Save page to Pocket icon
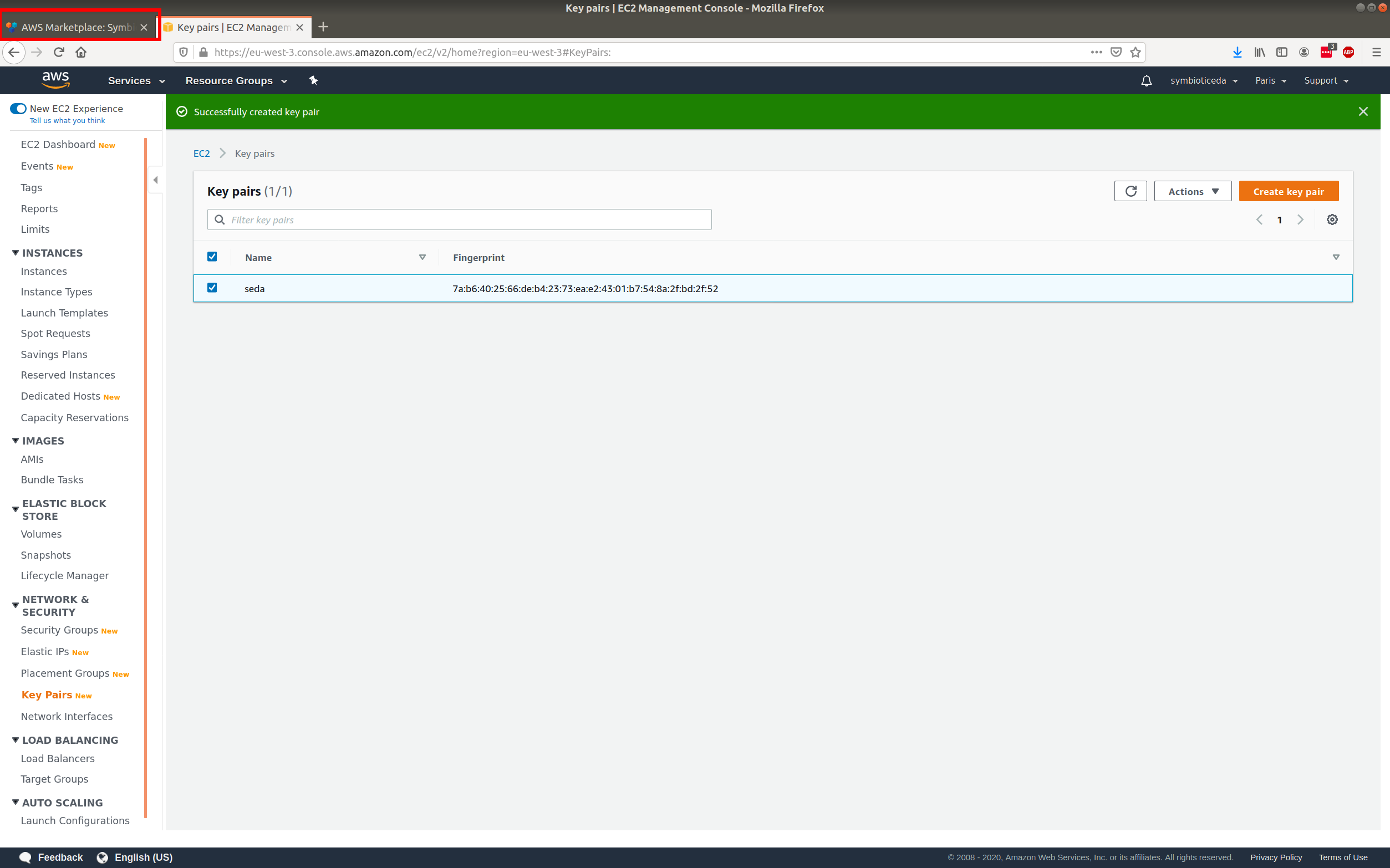 [1116, 52]
